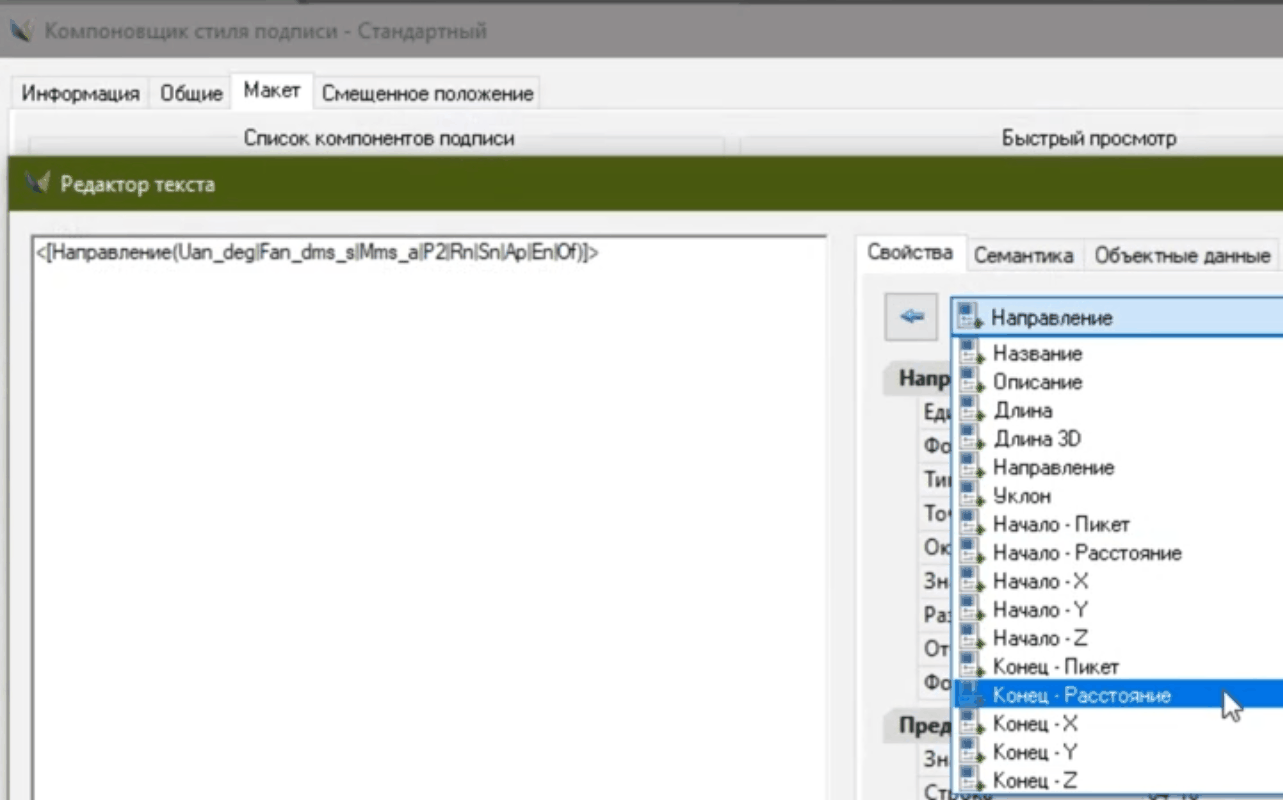Click inside the label text editor area

(430, 500)
